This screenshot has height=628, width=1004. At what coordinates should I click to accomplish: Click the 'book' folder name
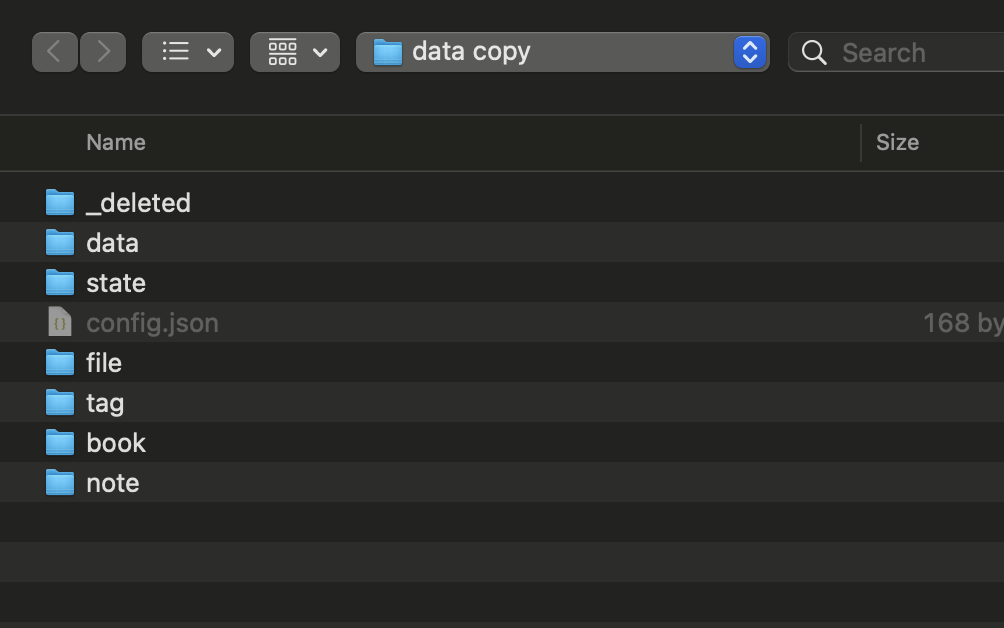pyautogui.click(x=116, y=443)
